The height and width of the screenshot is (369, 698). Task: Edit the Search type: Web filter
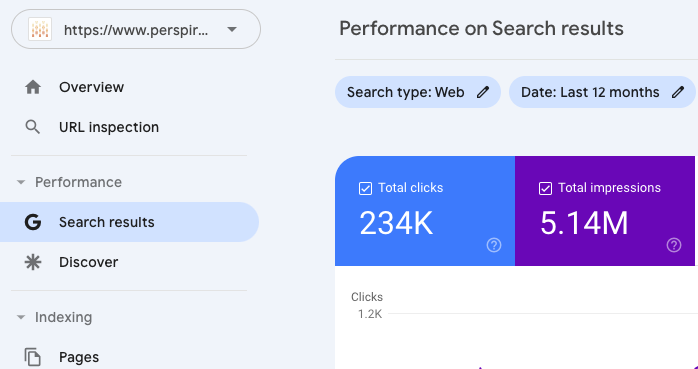pos(418,92)
